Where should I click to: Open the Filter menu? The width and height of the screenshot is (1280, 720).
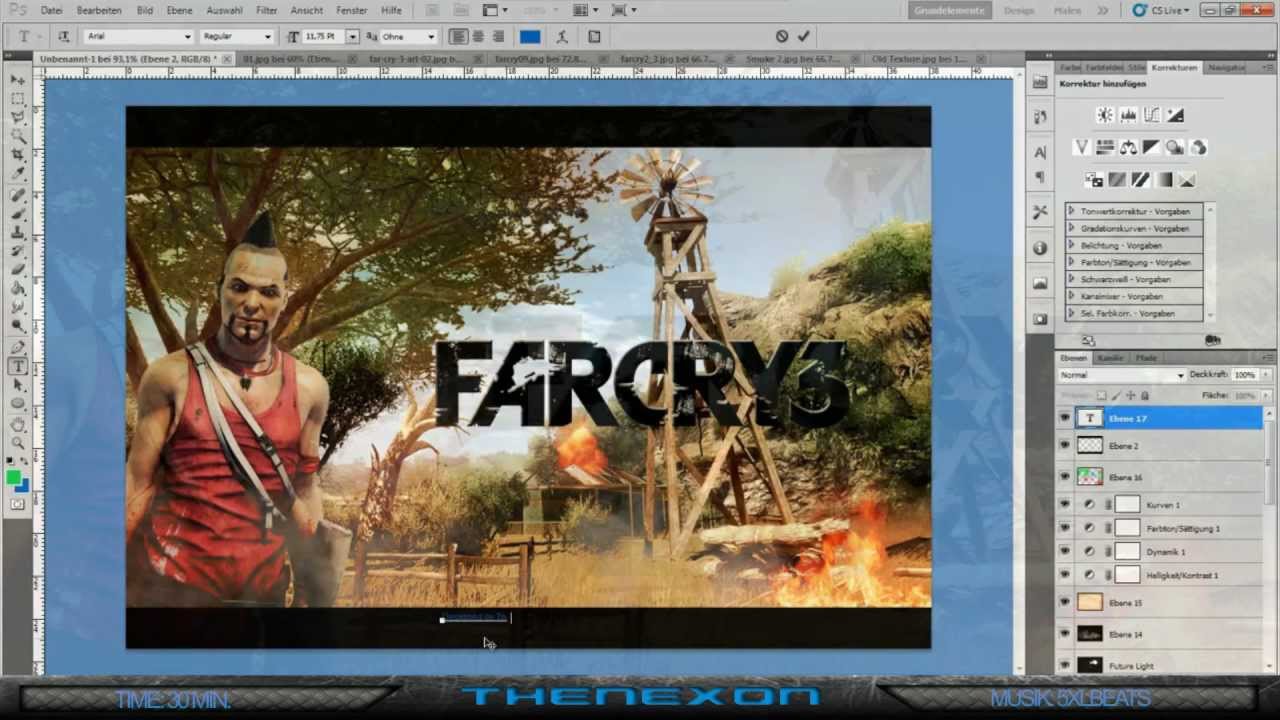[x=266, y=10]
